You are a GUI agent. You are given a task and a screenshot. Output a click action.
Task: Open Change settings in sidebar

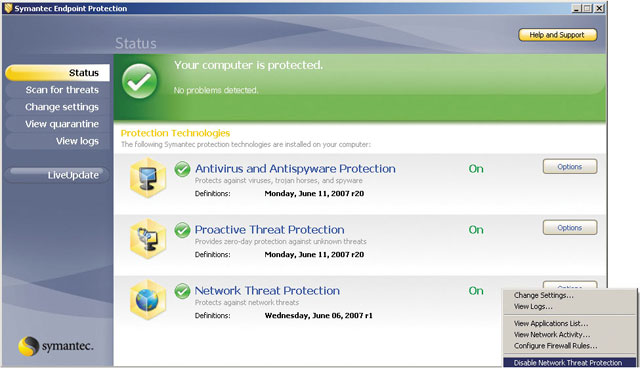(x=58, y=107)
